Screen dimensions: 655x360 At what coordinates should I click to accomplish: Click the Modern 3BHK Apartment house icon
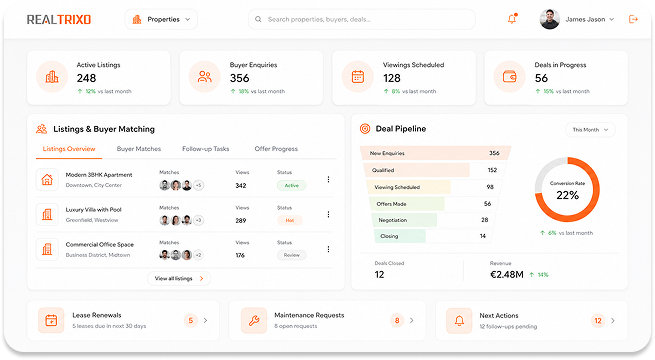point(47,180)
